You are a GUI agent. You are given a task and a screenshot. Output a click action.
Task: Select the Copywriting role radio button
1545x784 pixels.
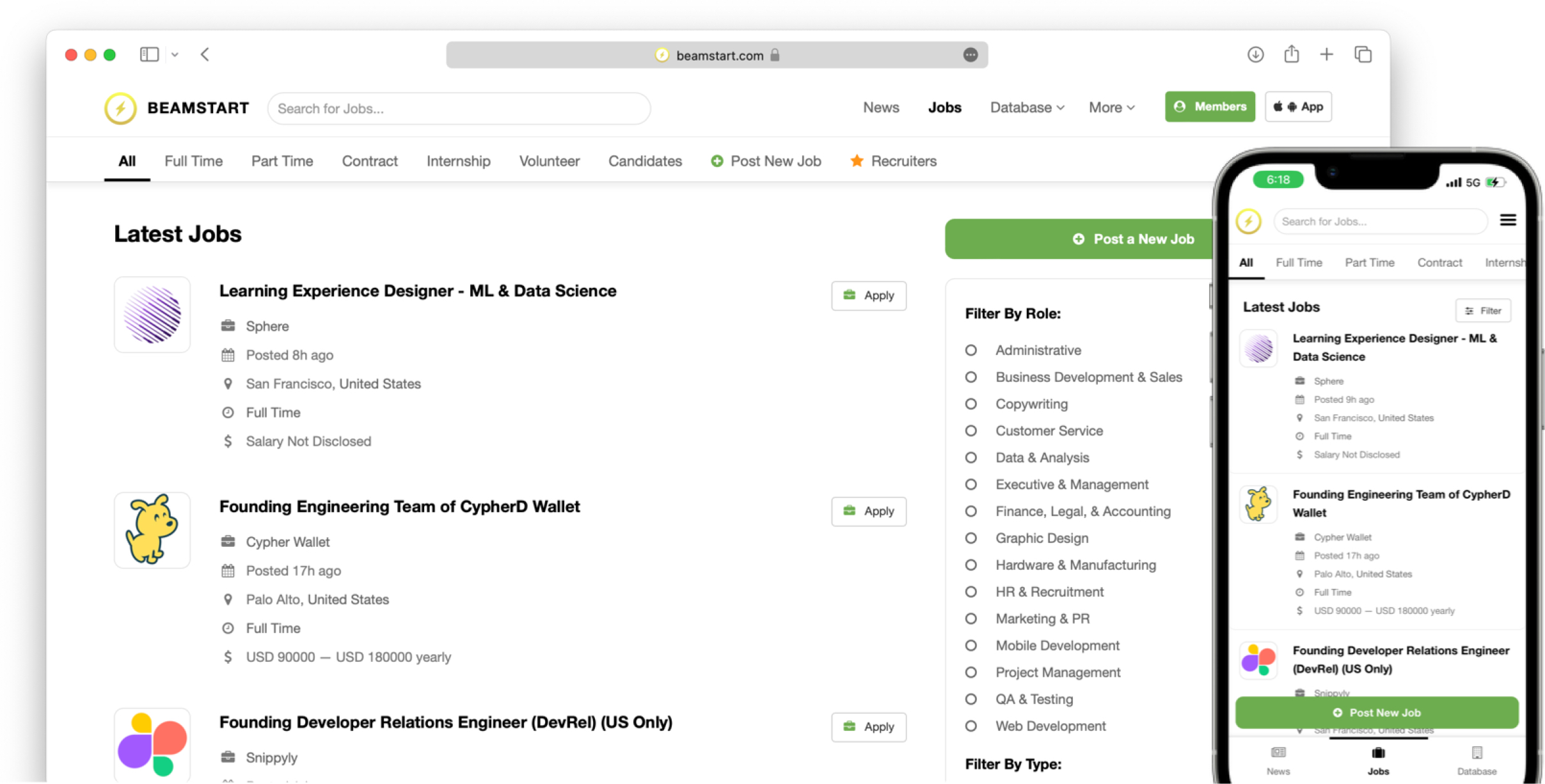point(971,404)
